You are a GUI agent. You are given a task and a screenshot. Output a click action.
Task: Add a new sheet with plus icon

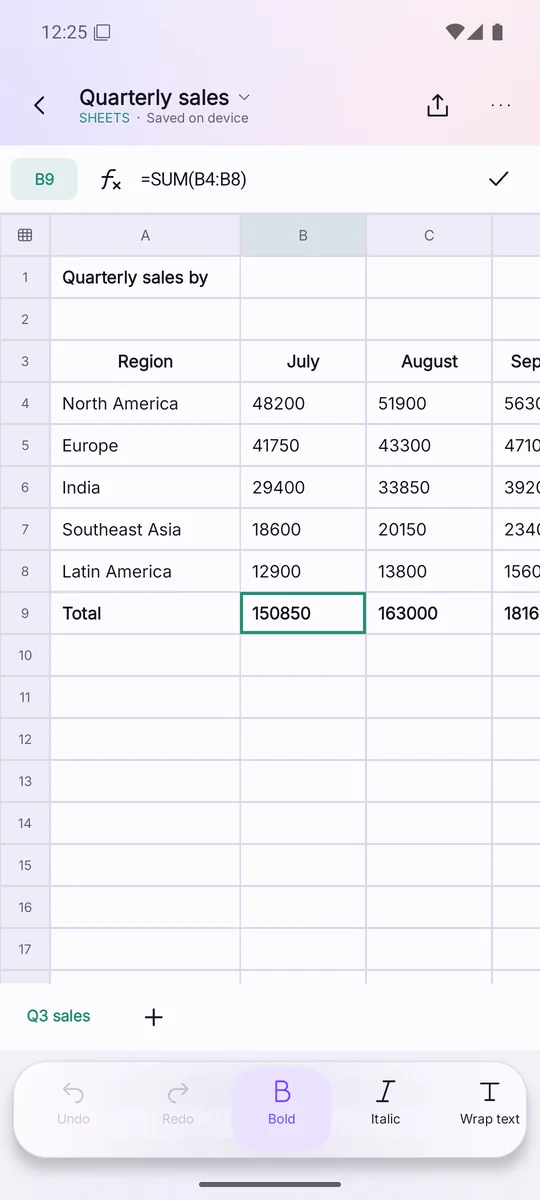pos(153,1017)
